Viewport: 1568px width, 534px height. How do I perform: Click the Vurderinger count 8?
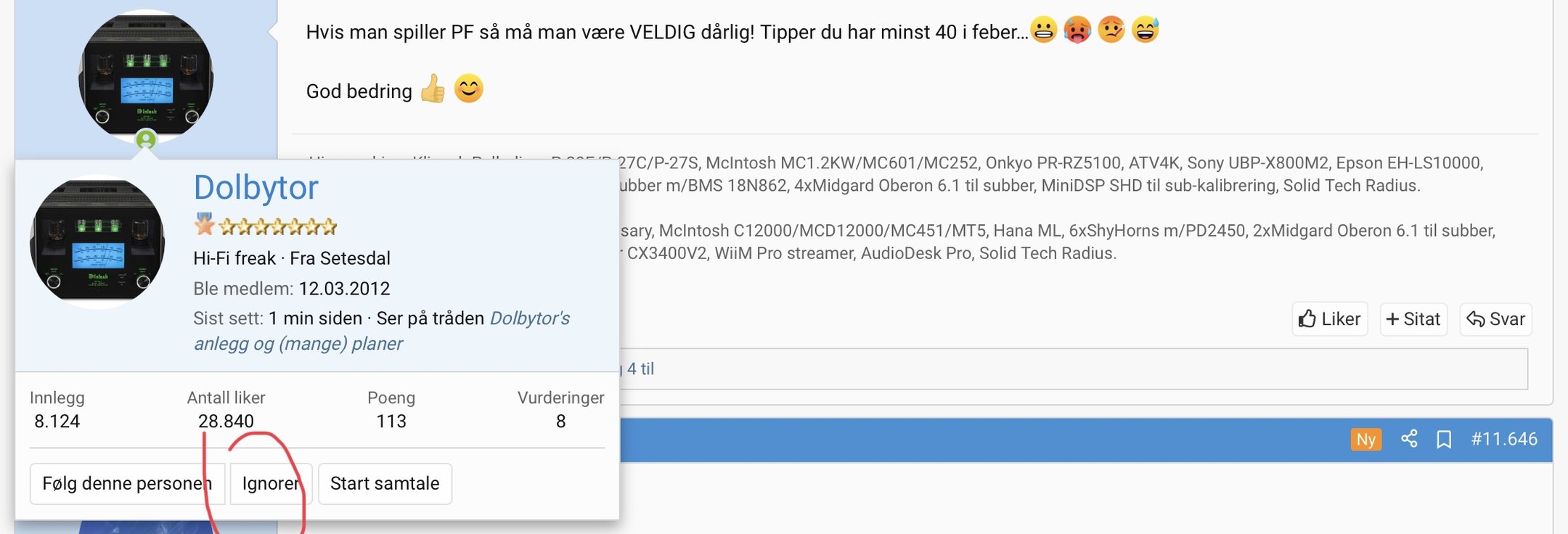click(560, 422)
